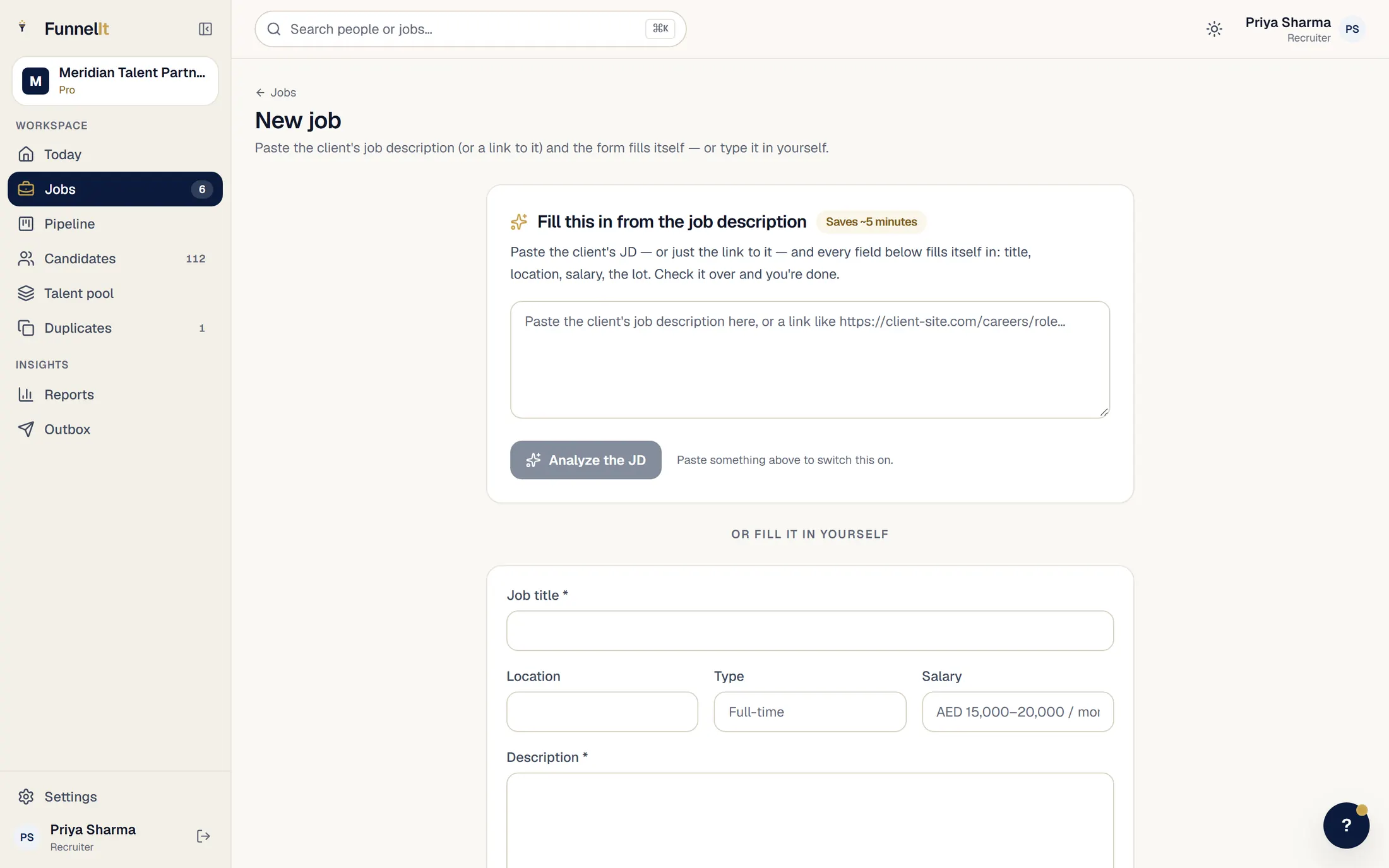
Task: Open the Meridian Talent Partners workspace switcher
Action: (116, 81)
